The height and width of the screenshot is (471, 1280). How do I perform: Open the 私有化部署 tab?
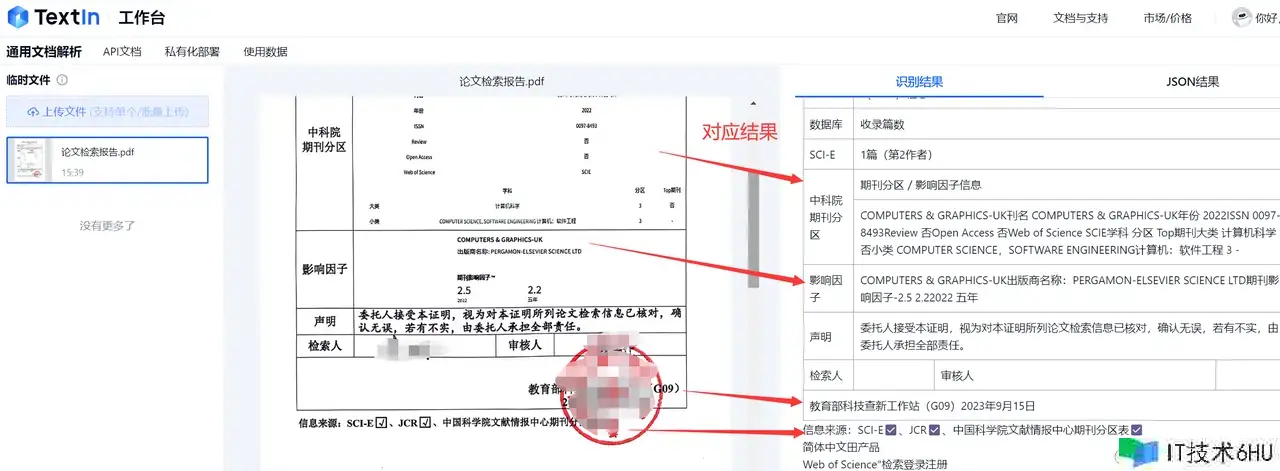[192, 52]
